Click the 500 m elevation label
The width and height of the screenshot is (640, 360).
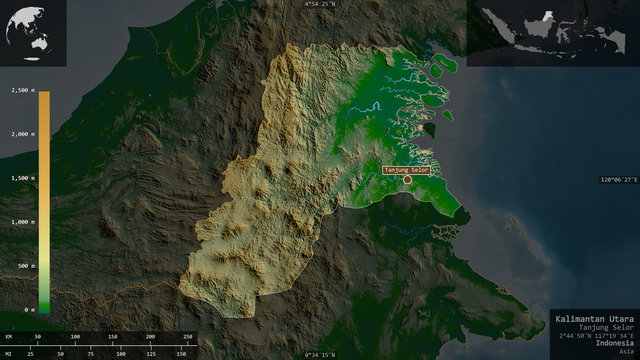point(26,266)
